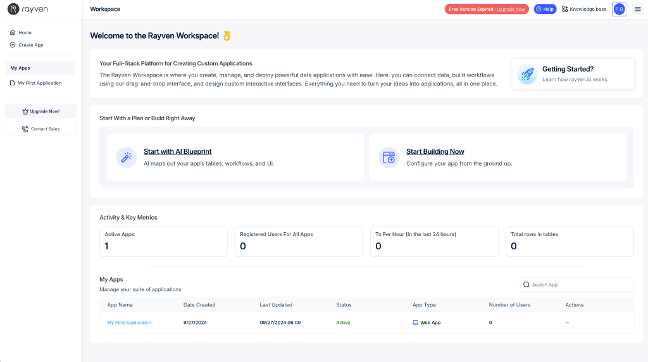The width and height of the screenshot is (648, 362).
Task: Click the App Name column header
Action: click(120, 305)
